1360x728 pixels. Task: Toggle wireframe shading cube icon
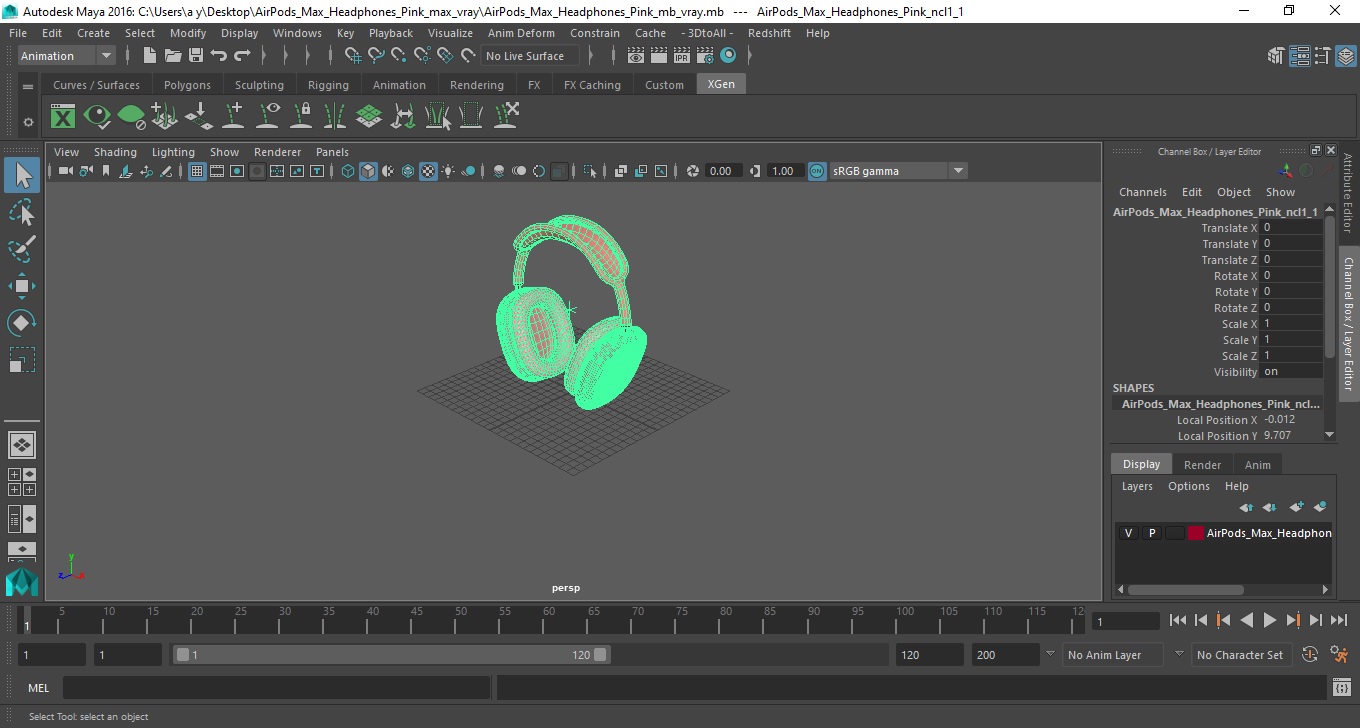[x=348, y=171]
